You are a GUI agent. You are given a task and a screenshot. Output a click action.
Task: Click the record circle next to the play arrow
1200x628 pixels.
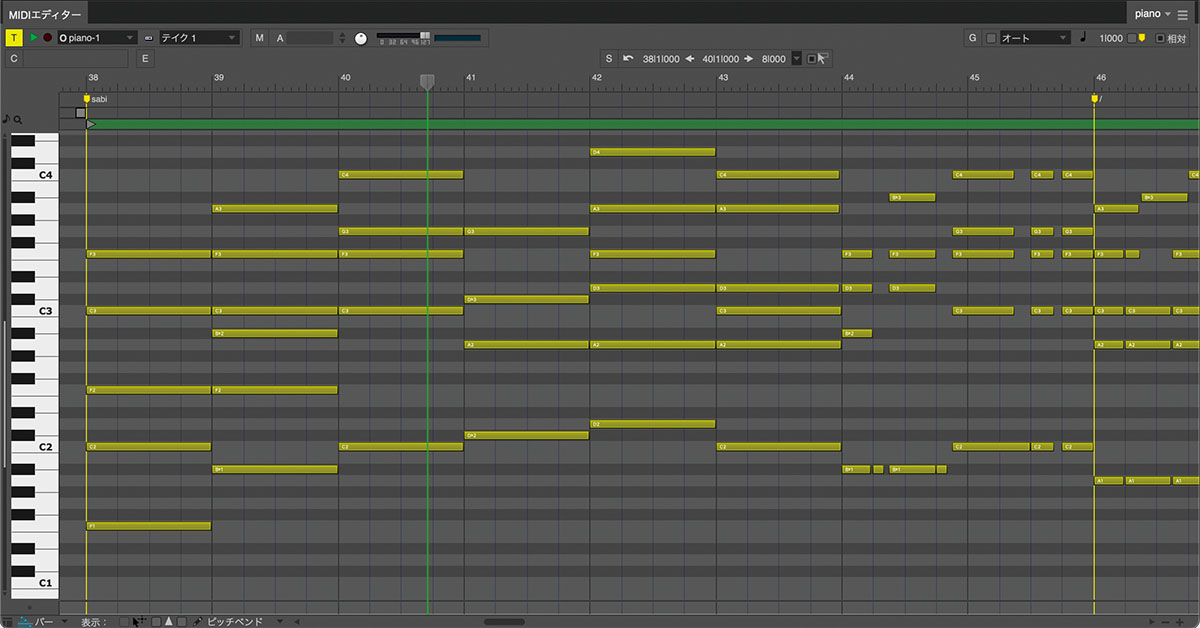coord(47,36)
